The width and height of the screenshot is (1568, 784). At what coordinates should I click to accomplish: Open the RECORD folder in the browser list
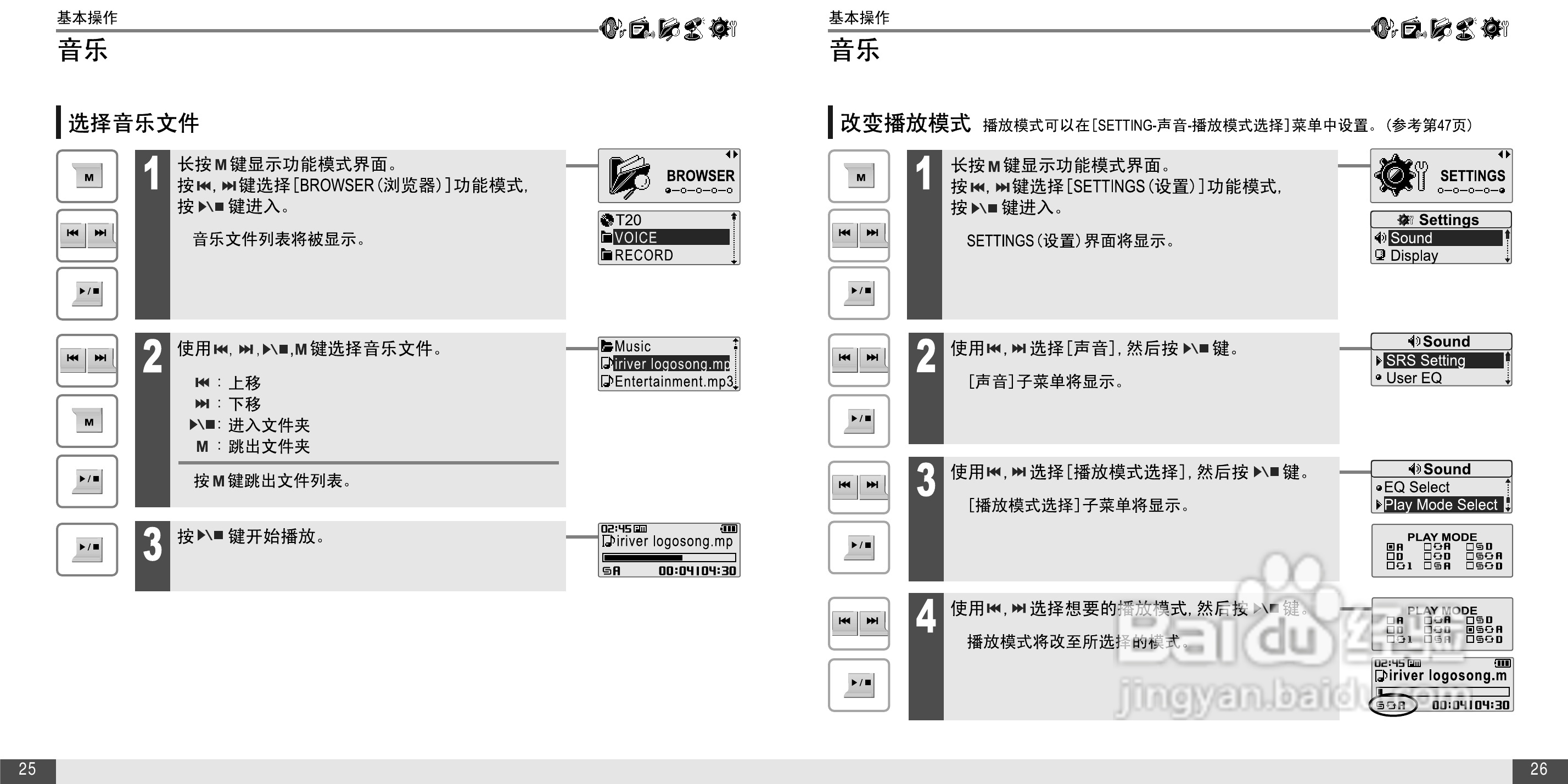[636, 255]
